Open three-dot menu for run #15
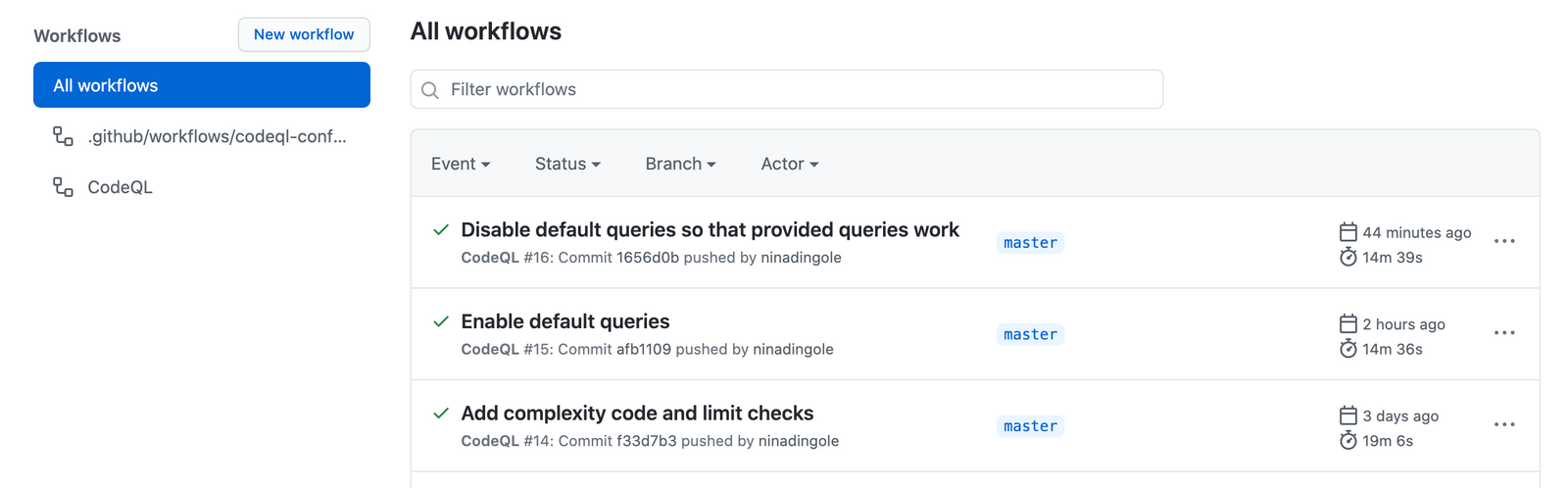 coord(1504,333)
